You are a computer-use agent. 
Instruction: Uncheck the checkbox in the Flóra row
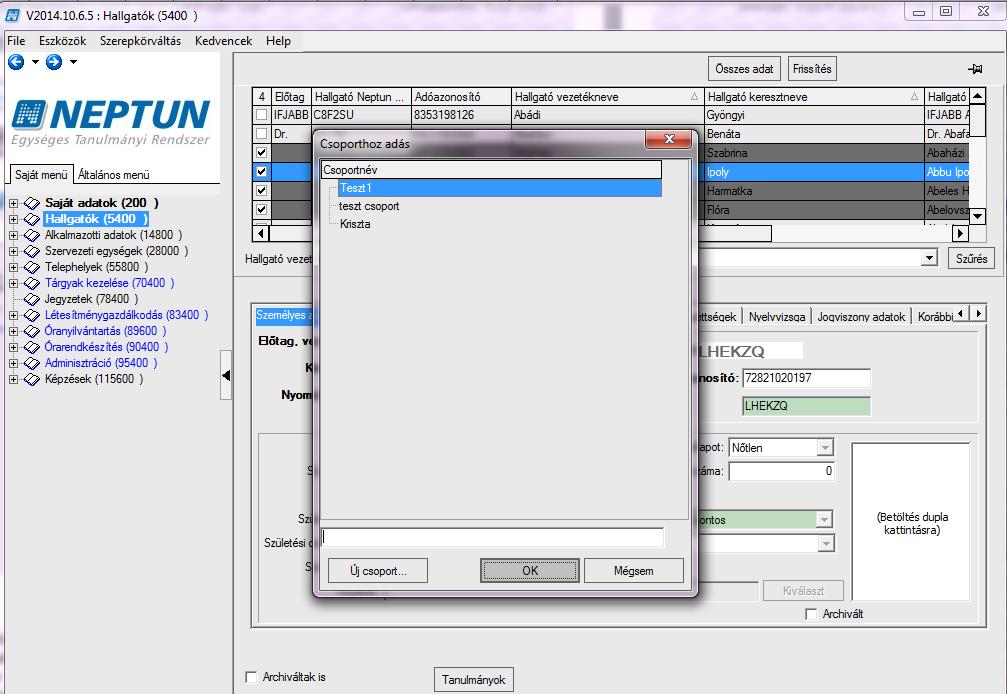tap(261, 209)
